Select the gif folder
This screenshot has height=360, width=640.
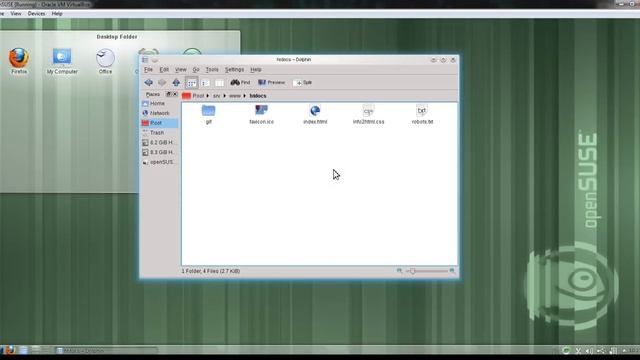click(x=209, y=114)
